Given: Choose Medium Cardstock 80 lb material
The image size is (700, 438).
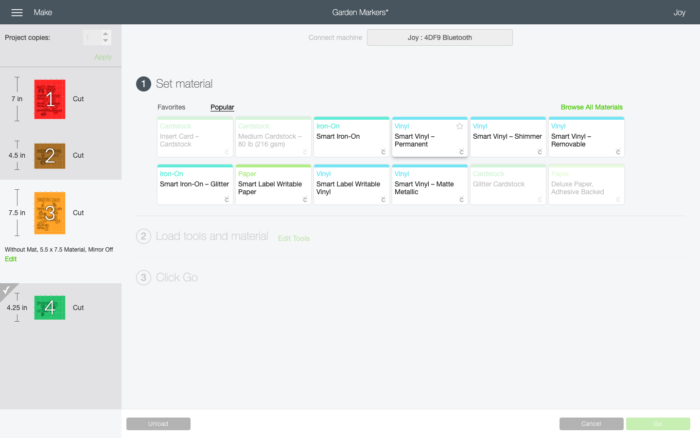Looking at the screenshot, I should pyautogui.click(x=273, y=137).
